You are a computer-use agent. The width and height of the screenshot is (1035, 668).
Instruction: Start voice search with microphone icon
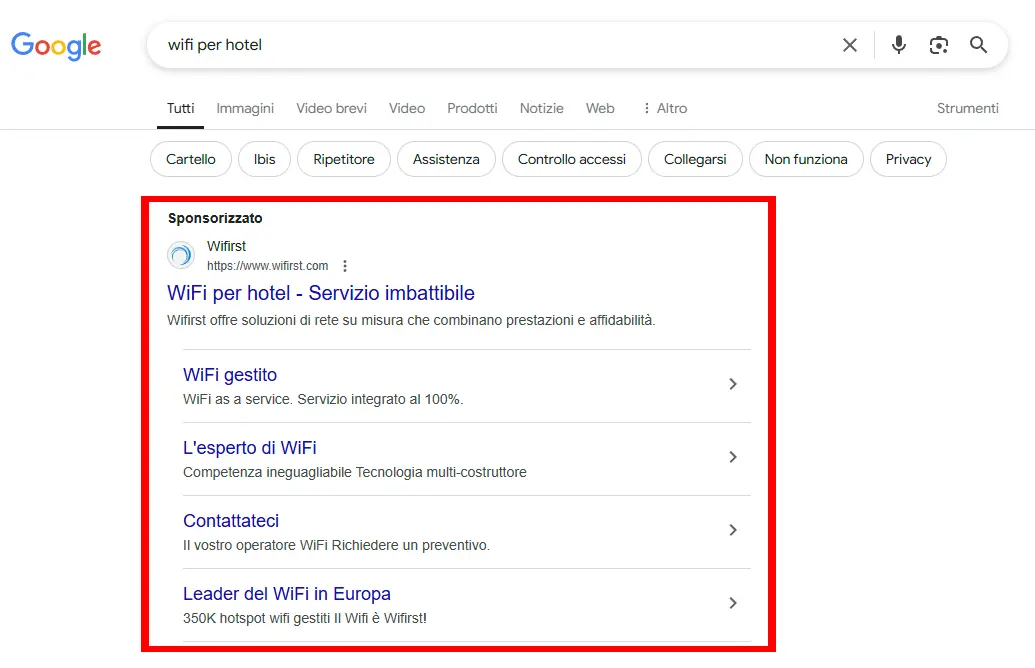pyautogui.click(x=898, y=45)
